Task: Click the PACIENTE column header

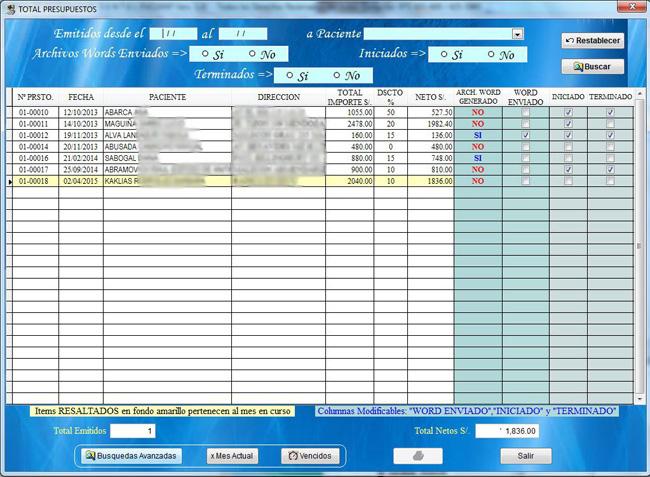Action: [167, 97]
